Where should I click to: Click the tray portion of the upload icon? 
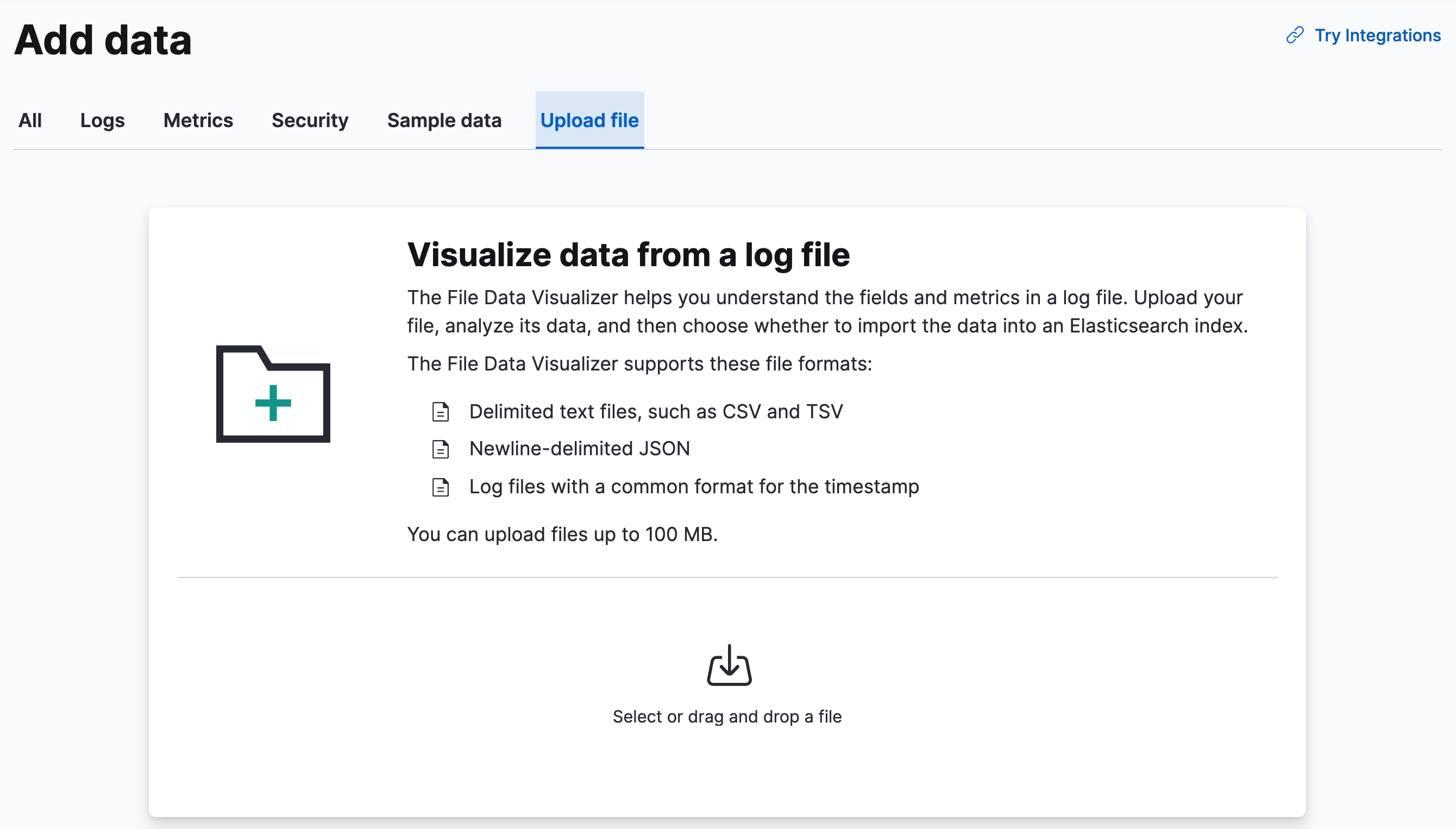(730, 680)
